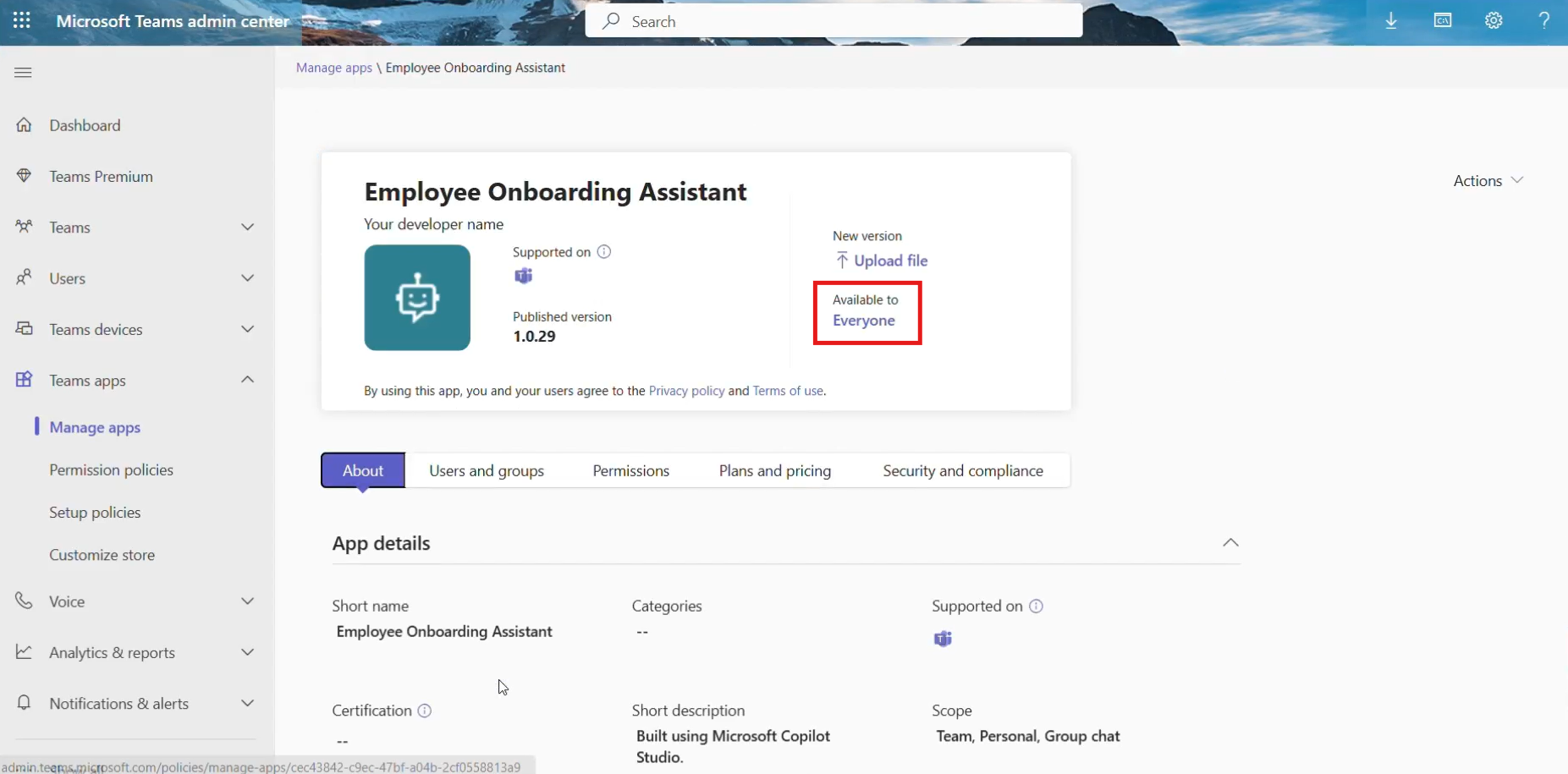Open Cloud Shell icon in header

pyautogui.click(x=1442, y=21)
